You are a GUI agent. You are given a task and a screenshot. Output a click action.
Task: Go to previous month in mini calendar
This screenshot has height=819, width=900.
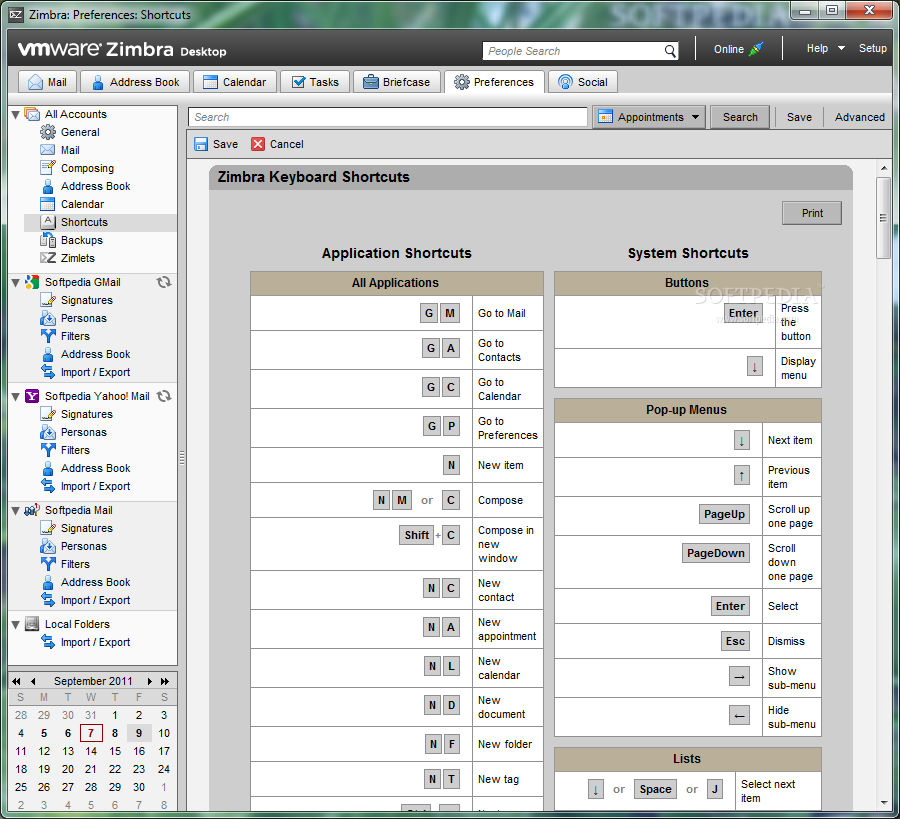[33, 681]
